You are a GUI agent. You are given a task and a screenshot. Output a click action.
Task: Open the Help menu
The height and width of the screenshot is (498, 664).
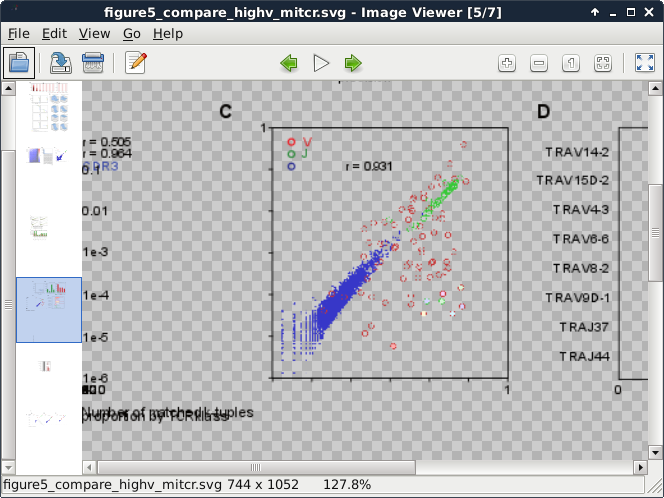[168, 33]
